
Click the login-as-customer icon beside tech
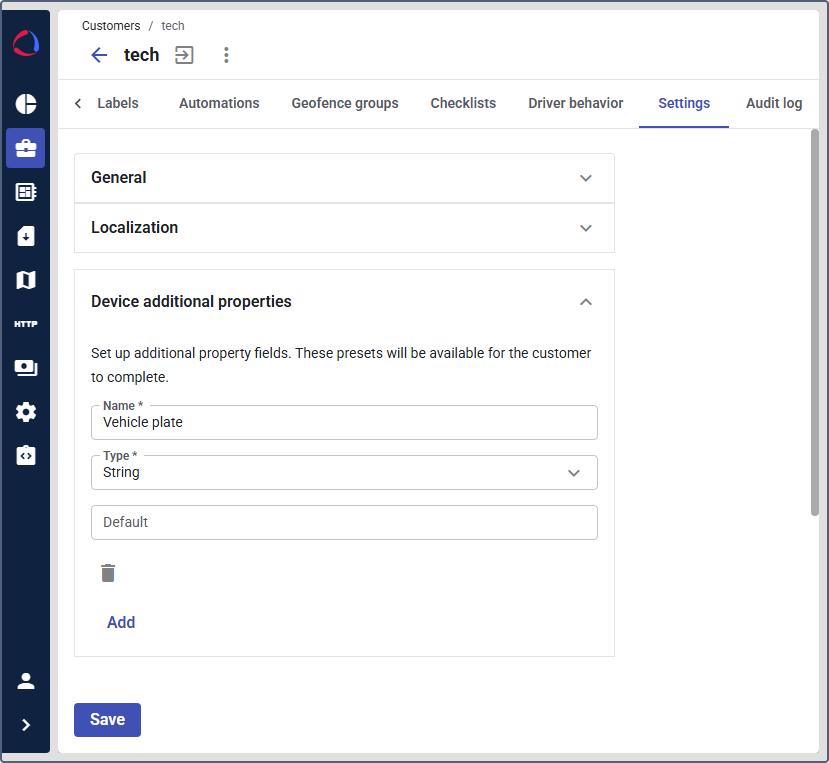click(184, 55)
